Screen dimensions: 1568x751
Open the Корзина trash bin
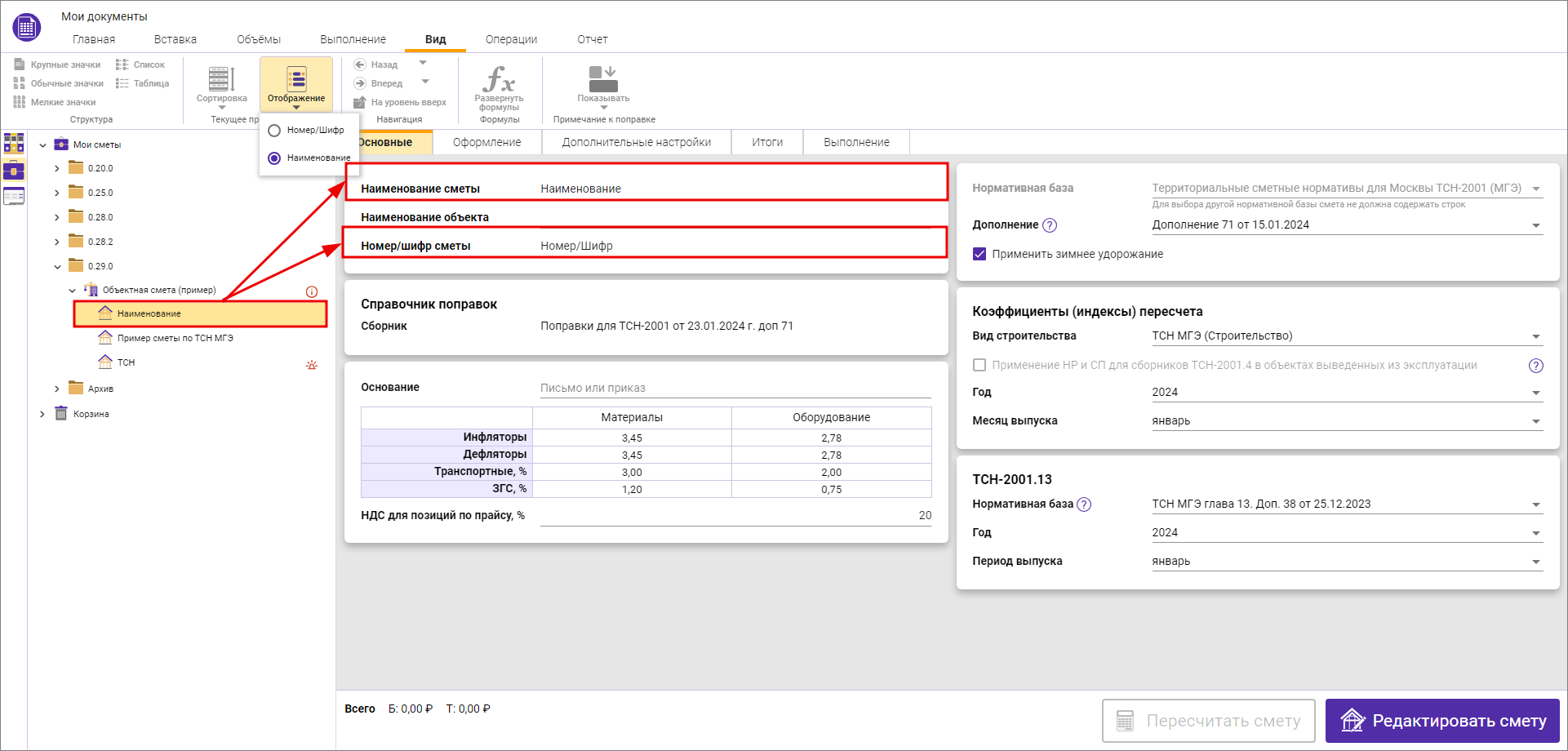(x=91, y=414)
